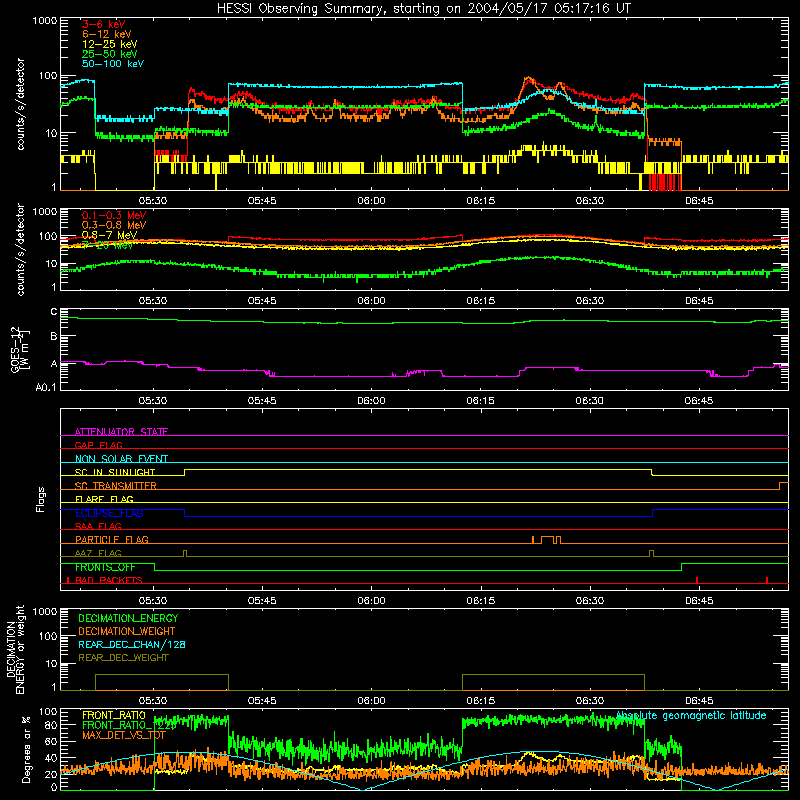Click the 0.3-0.8 MeV legend label

[x=114, y=225]
